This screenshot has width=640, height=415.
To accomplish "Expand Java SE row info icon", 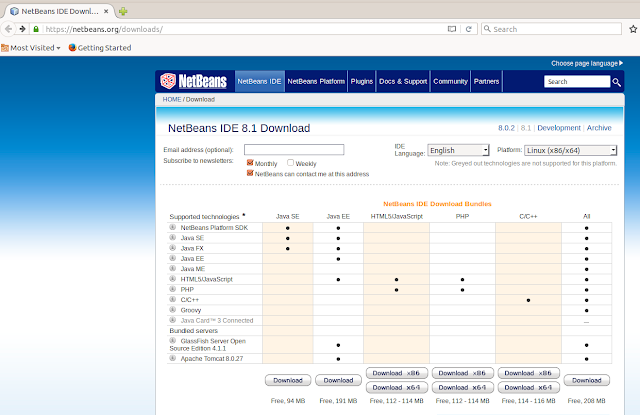I will [x=173, y=237].
